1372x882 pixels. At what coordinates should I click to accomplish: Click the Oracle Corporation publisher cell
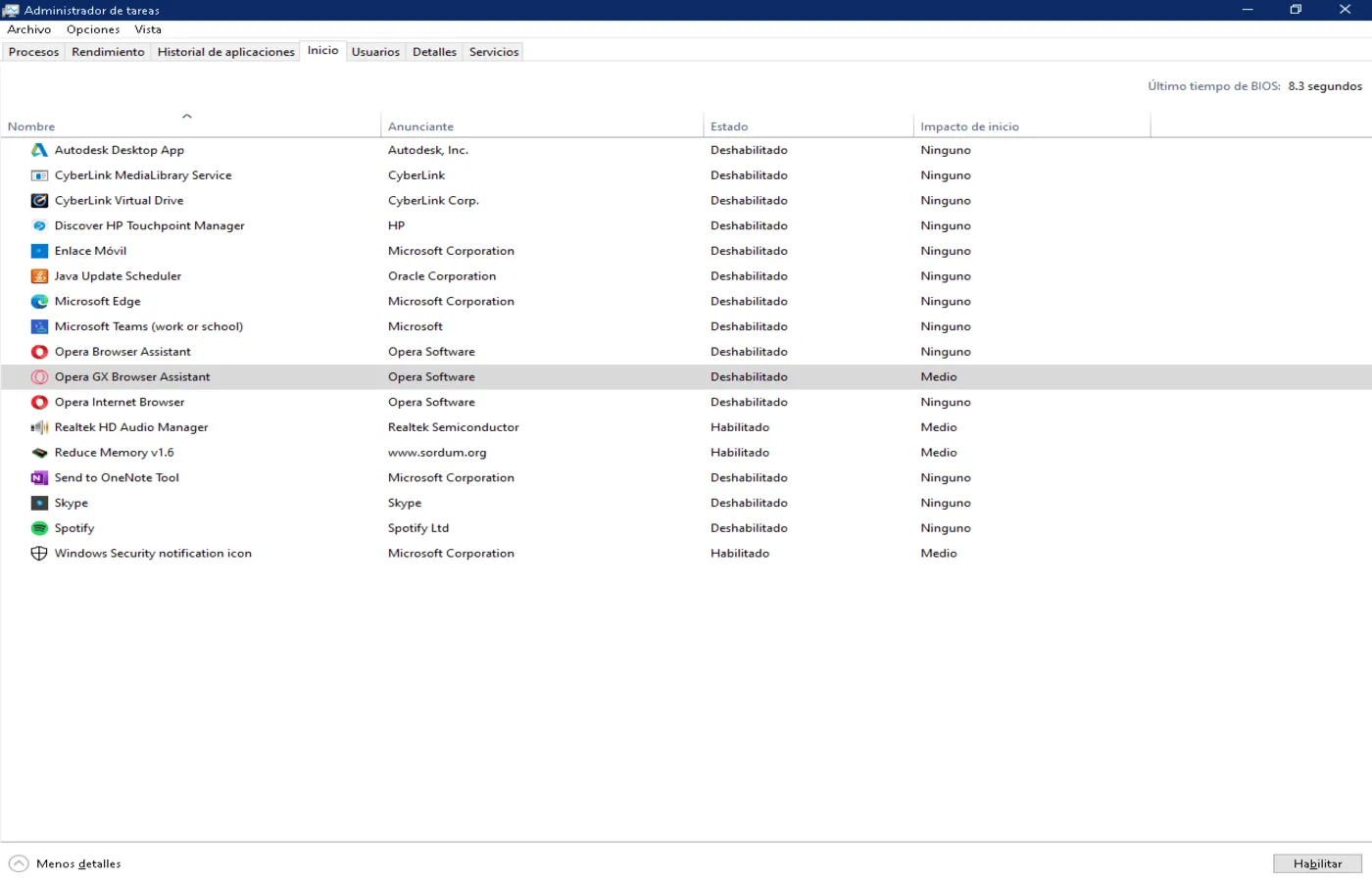pos(442,276)
